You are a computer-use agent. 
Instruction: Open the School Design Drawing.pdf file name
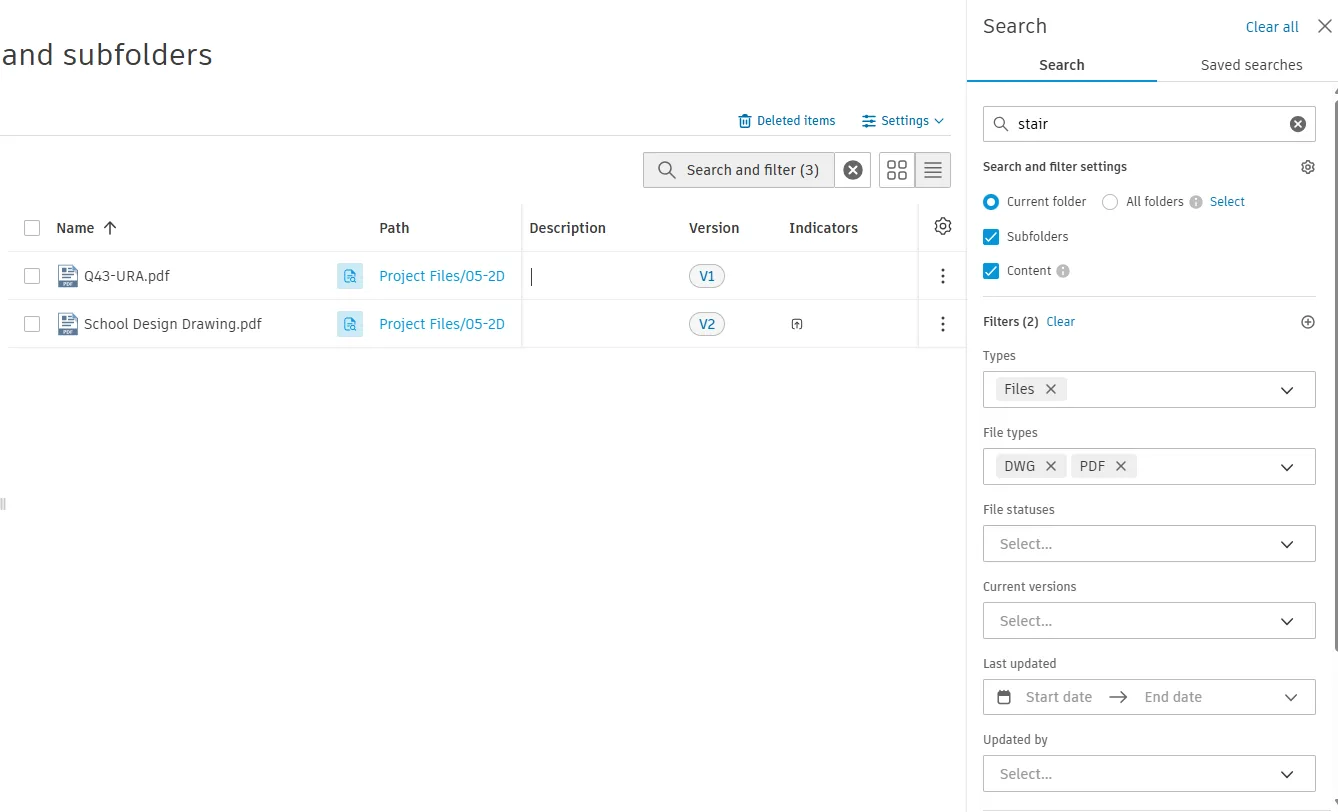(173, 324)
